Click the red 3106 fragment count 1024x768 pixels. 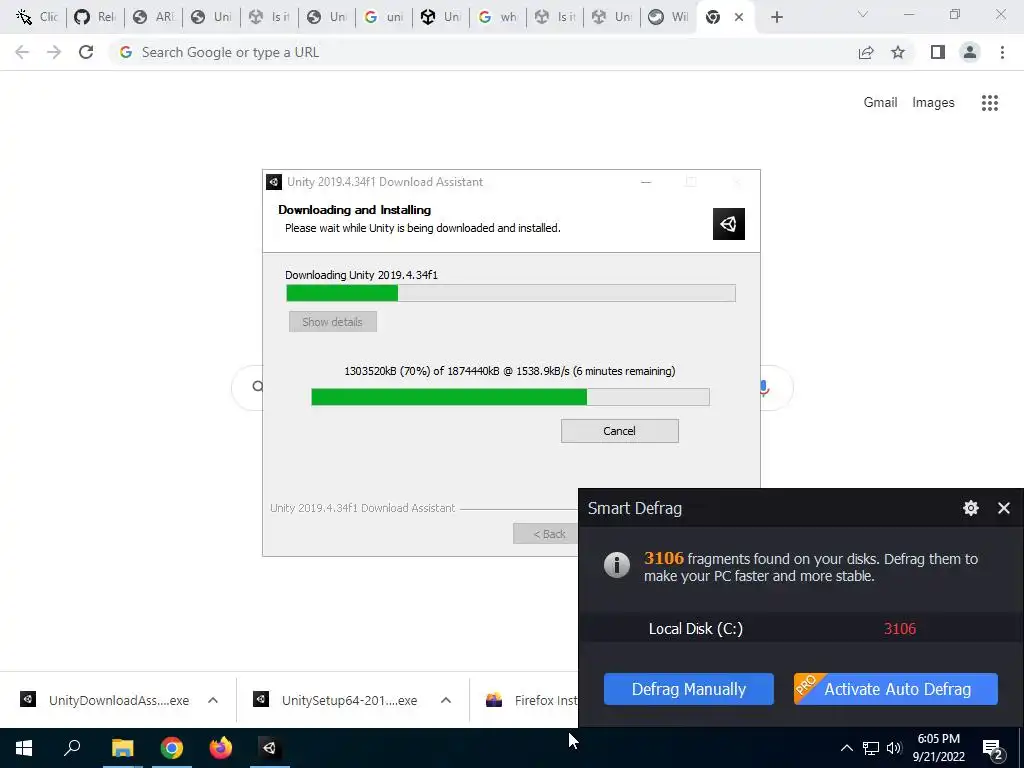[899, 628]
